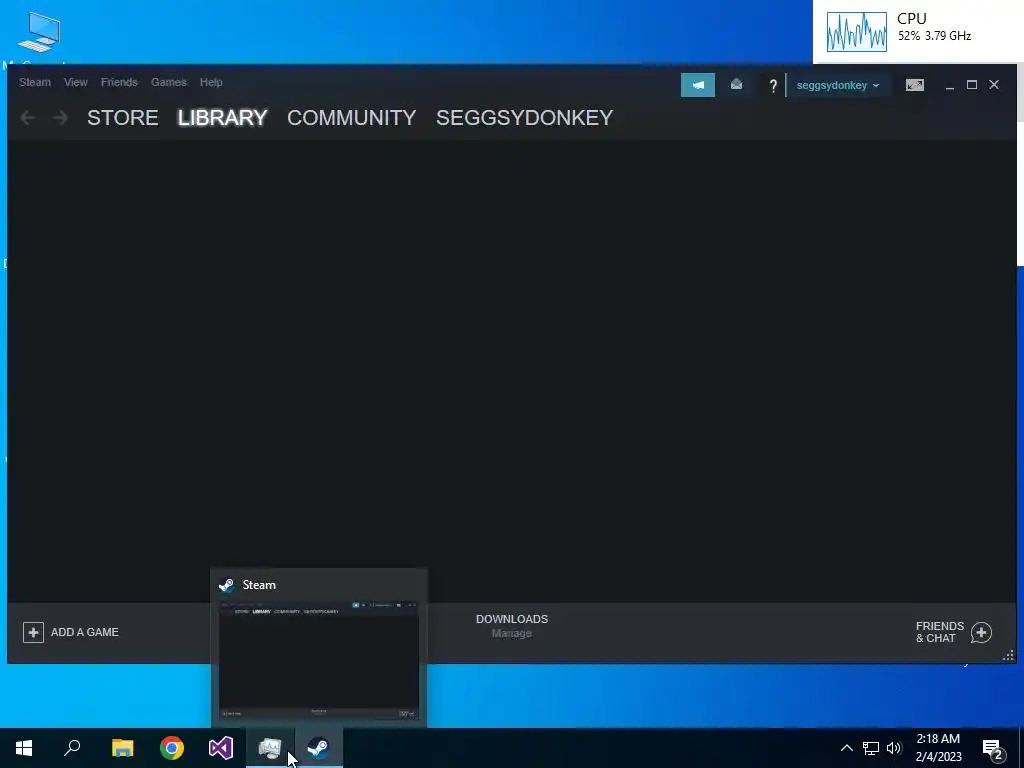1024x768 pixels.
Task: Click the network tray icon
Action: click(x=871, y=748)
